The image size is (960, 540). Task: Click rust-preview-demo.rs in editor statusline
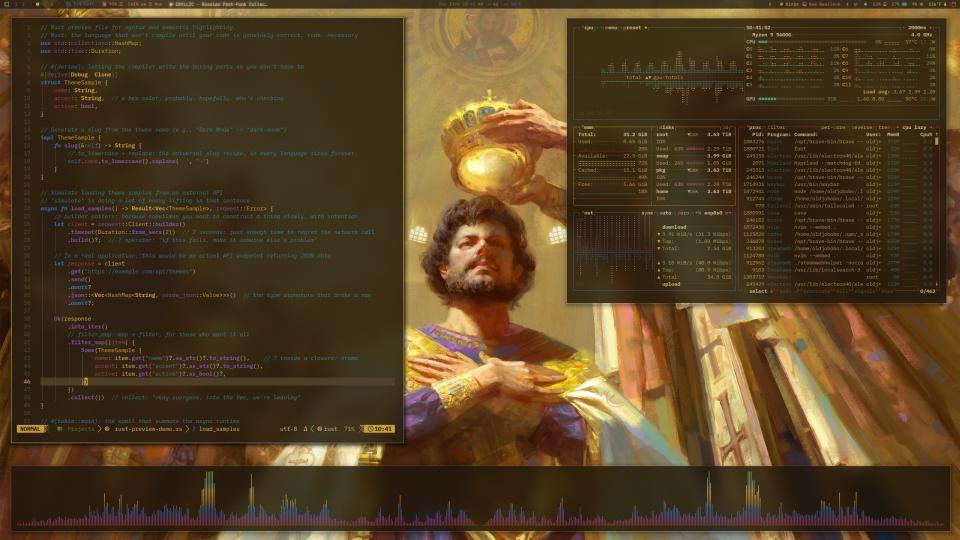148,429
